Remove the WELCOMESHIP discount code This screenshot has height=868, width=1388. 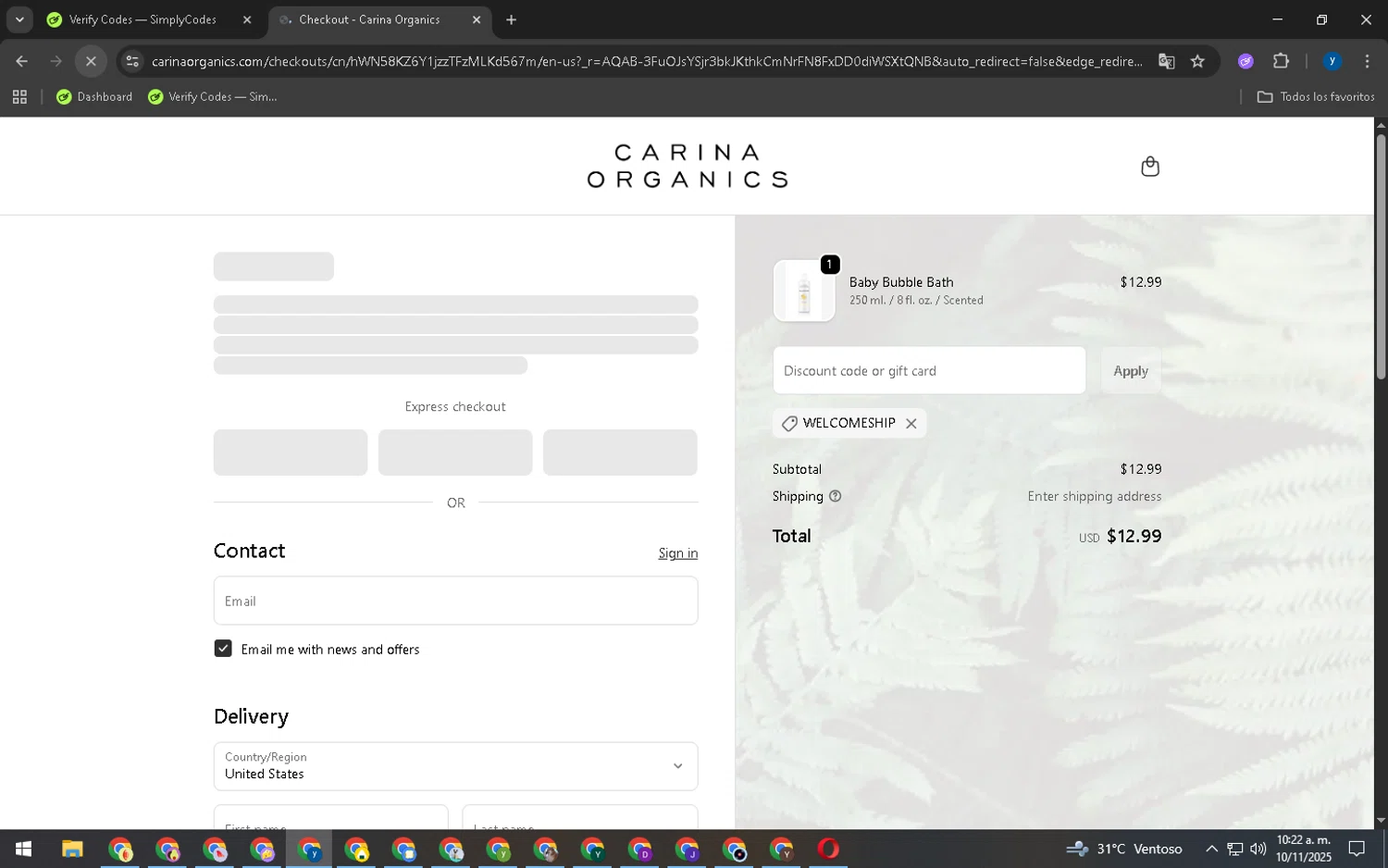(911, 423)
